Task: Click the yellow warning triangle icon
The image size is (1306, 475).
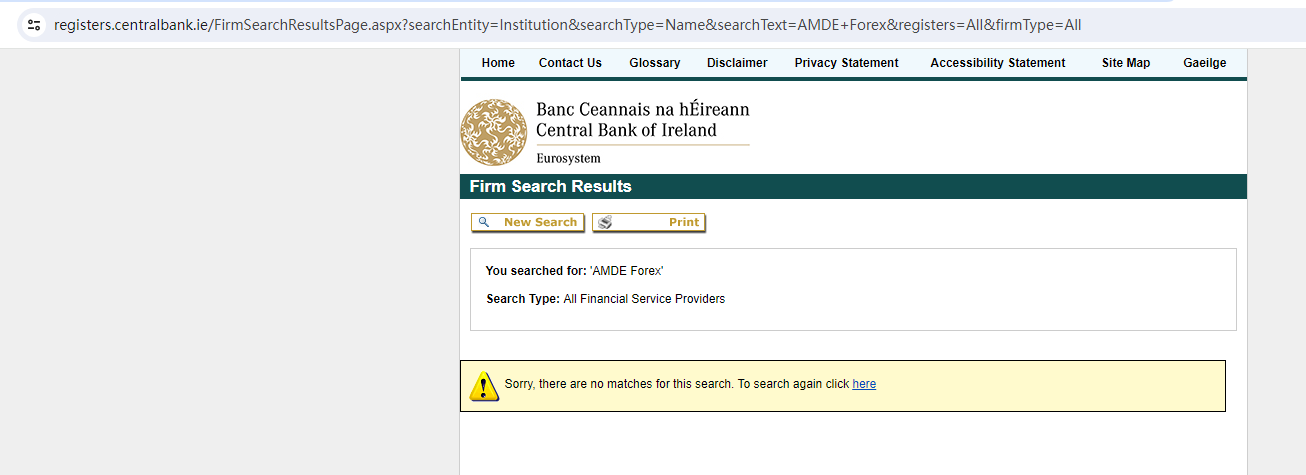Action: [x=483, y=386]
